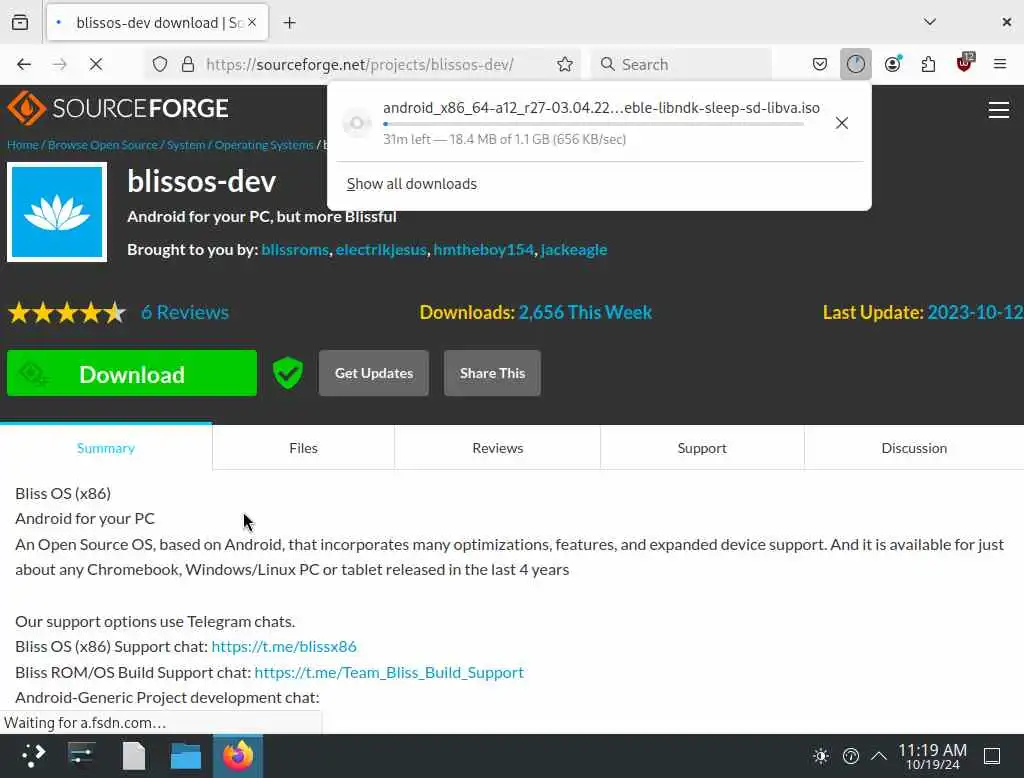Open blissroms author profile
Screen dimensions: 1024x778
pos(295,250)
